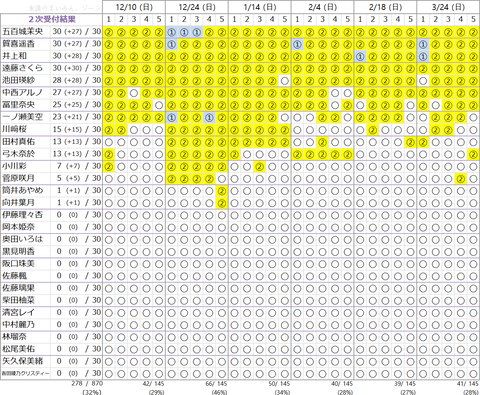Click 小川彩's yellow ② under 1/14
Image resolution: width=480 pixels, height=395 pixels.
[259, 166]
